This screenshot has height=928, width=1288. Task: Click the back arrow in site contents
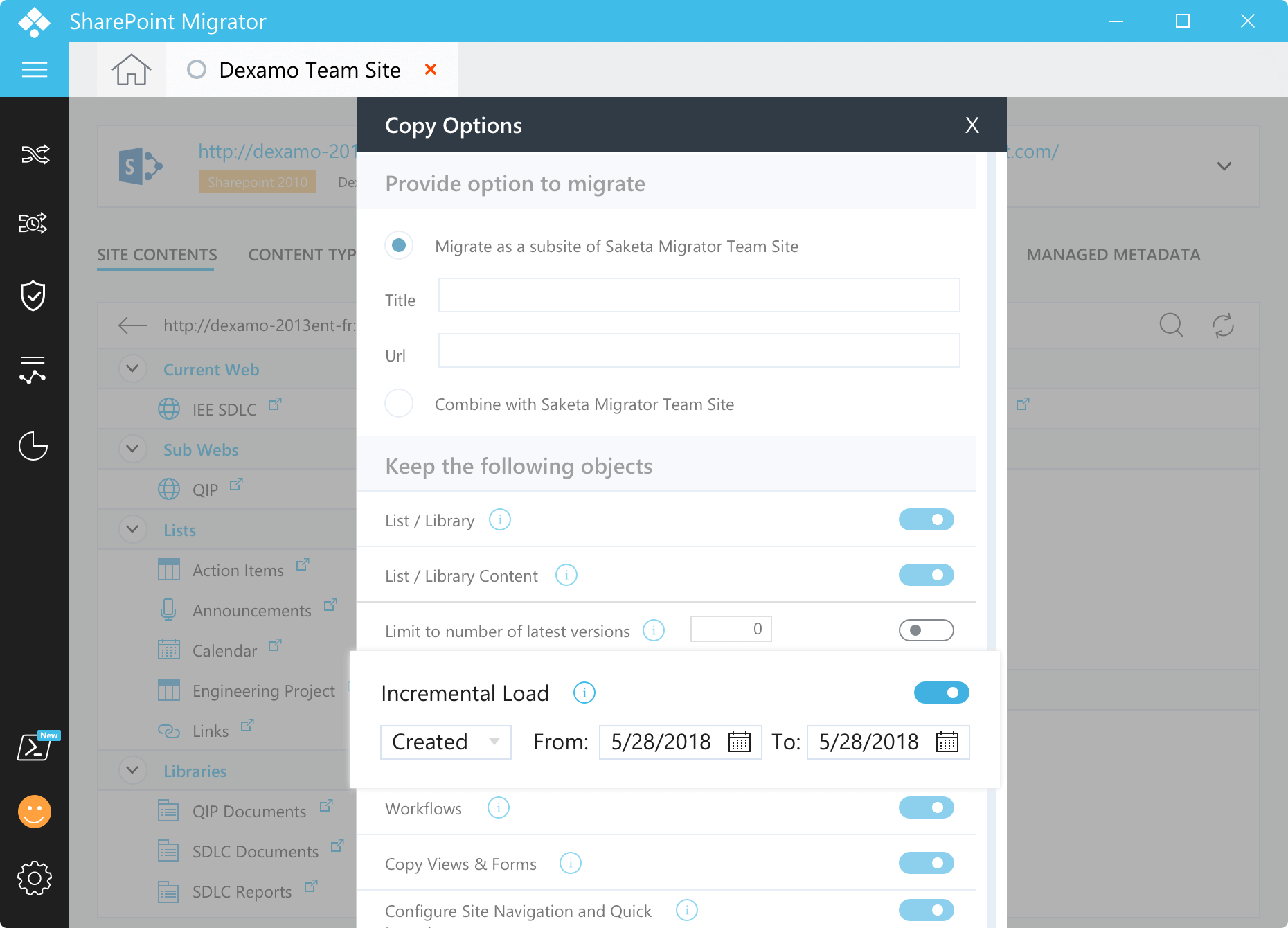(x=132, y=325)
